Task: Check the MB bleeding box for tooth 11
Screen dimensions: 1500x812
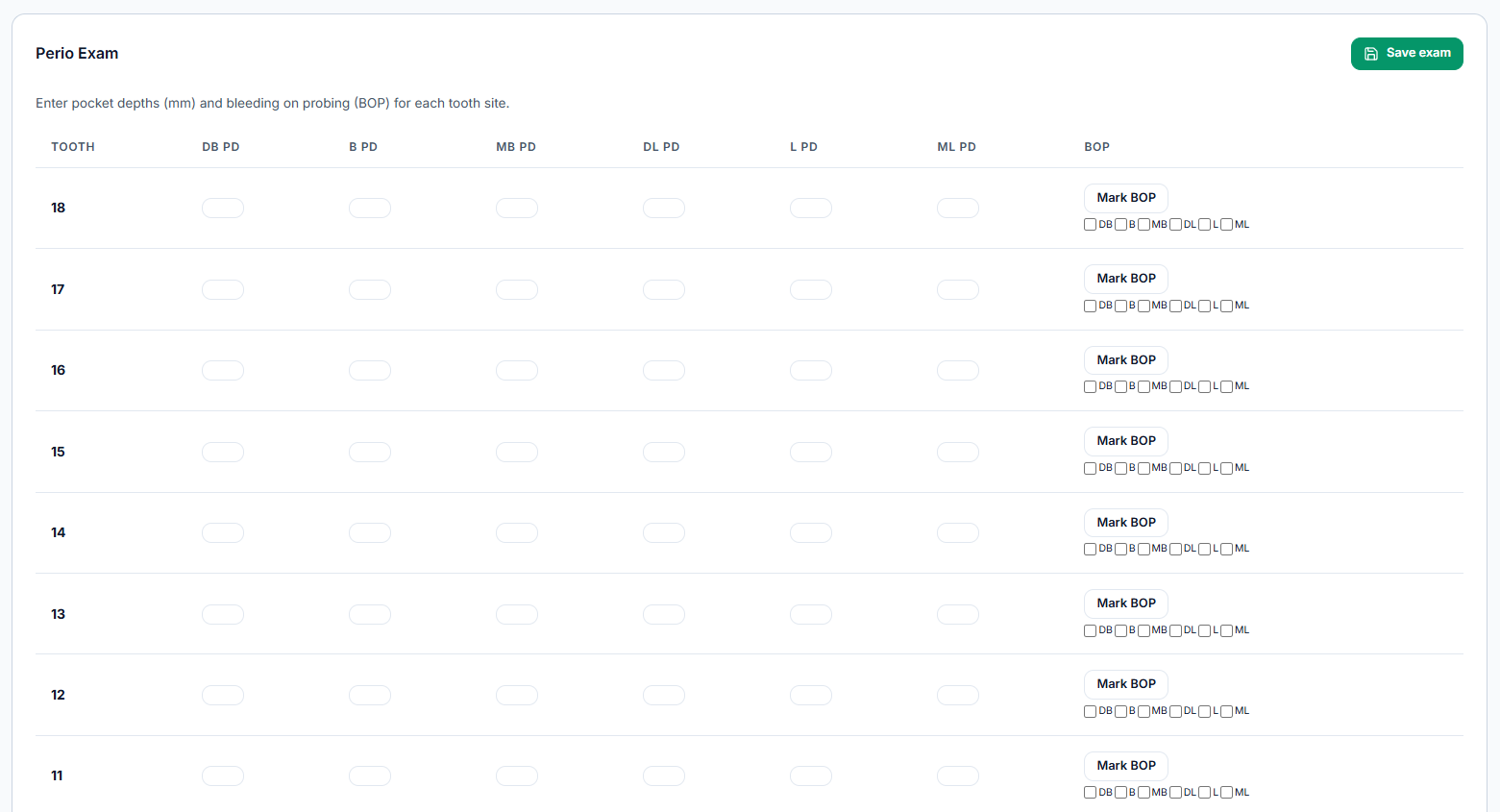Action: click(x=1143, y=793)
